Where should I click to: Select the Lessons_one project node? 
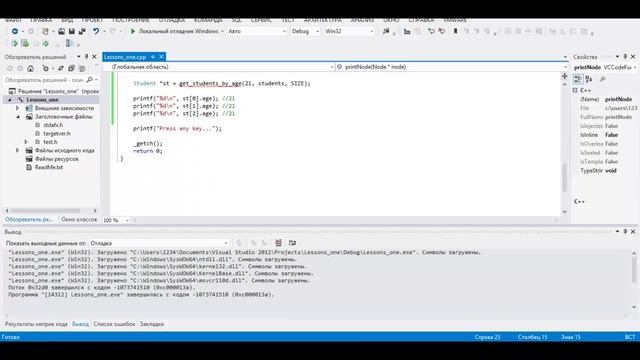click(42, 100)
